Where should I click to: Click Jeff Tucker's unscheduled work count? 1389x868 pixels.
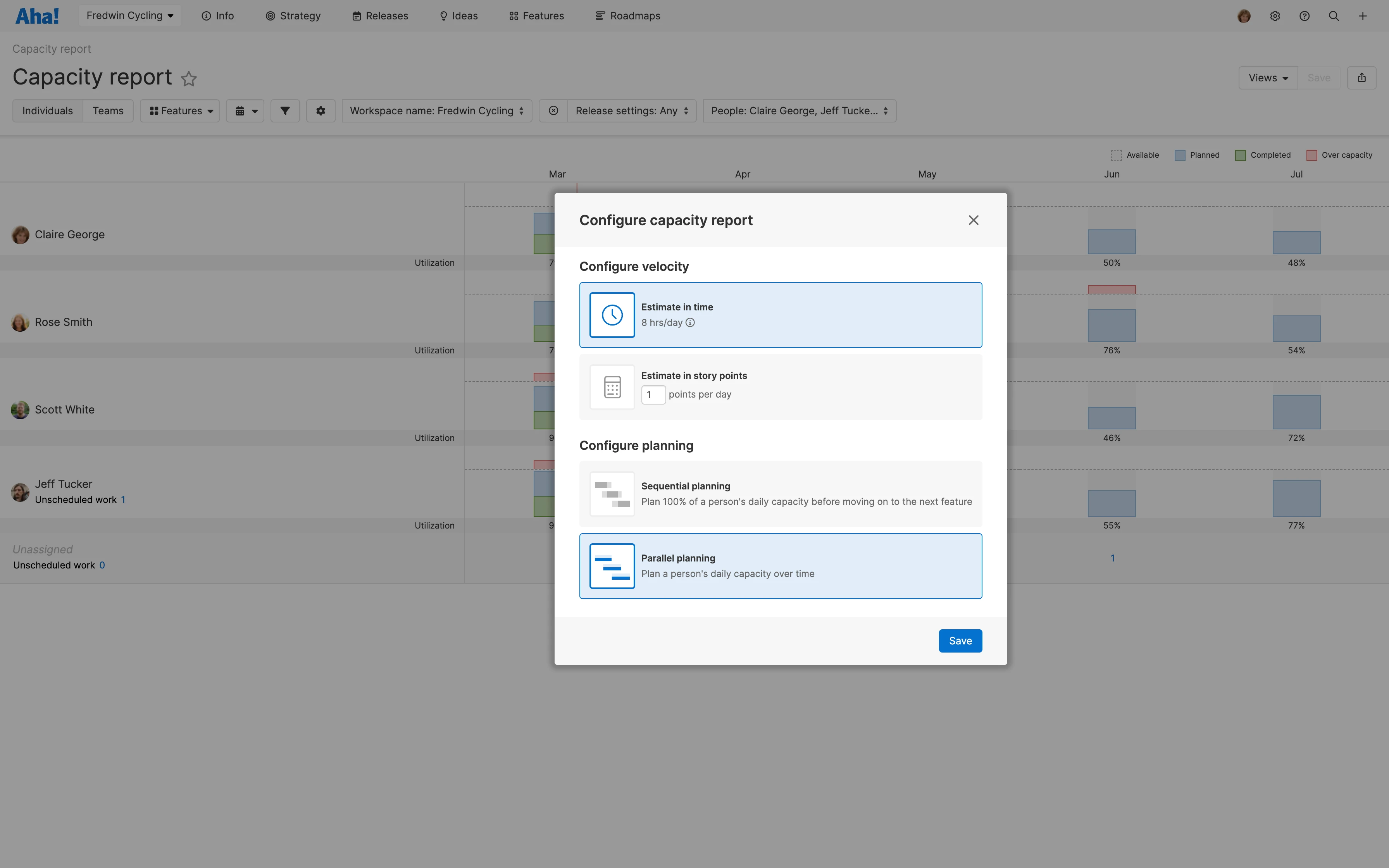pos(123,499)
